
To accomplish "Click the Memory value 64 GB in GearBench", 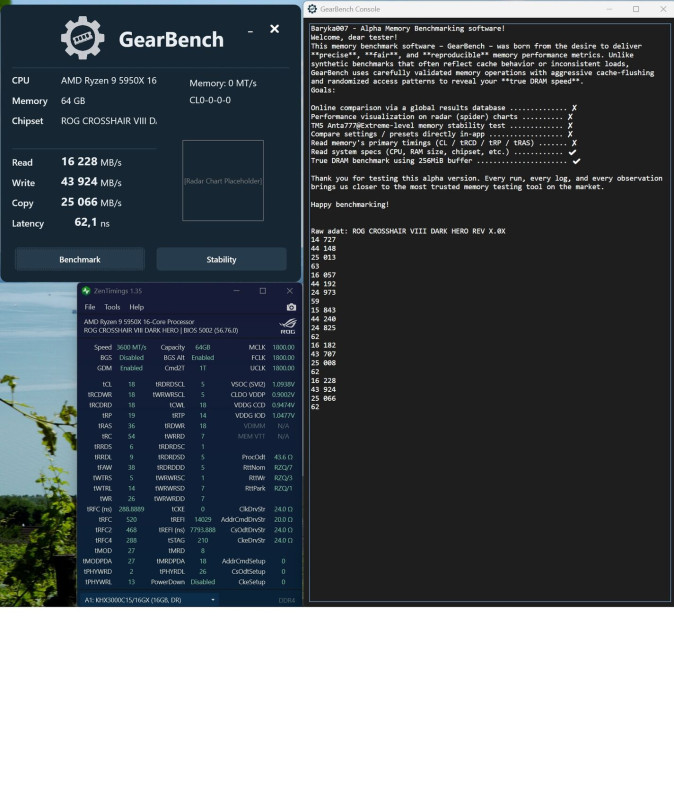I will tap(73, 101).
